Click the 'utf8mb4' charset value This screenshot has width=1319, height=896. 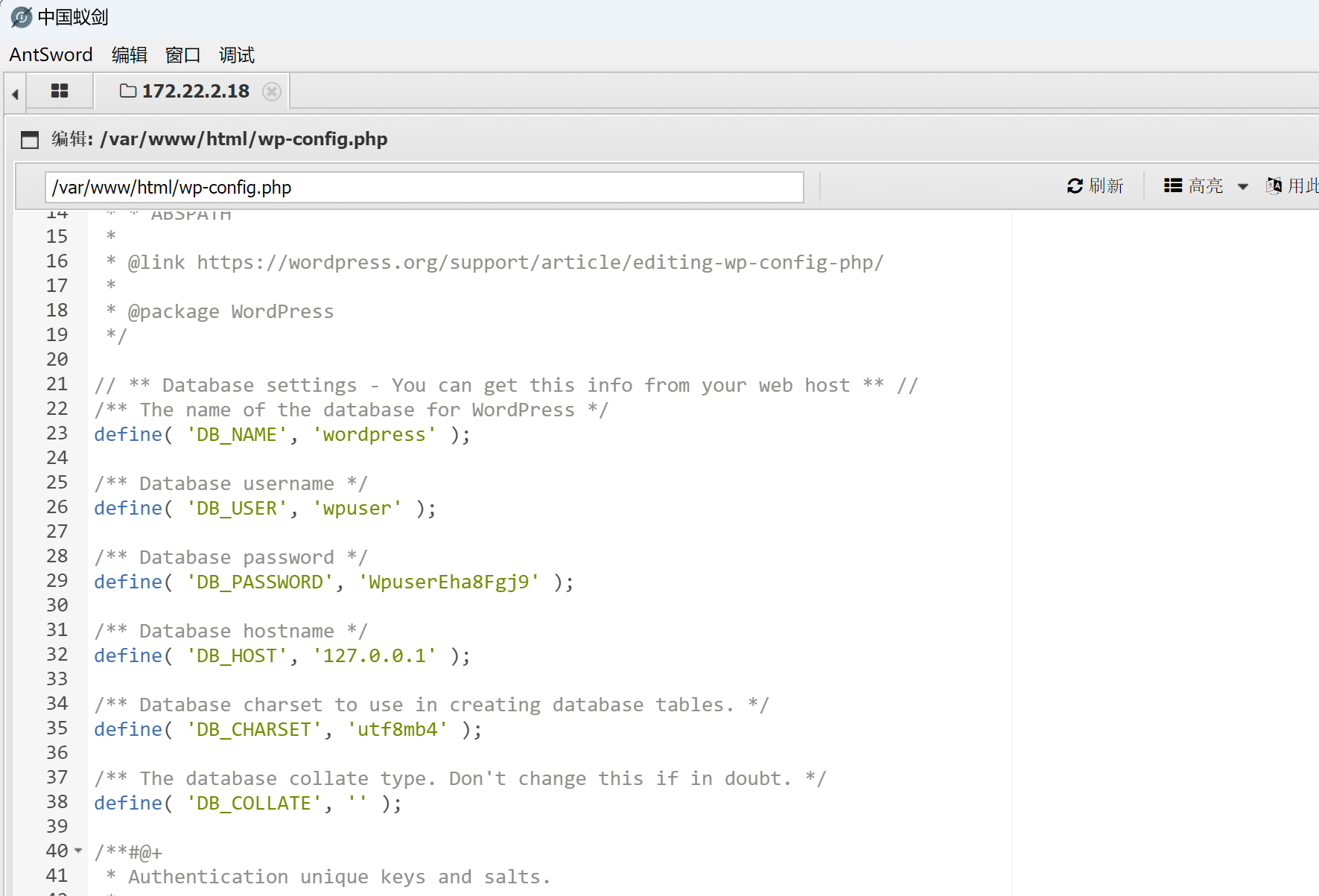[x=397, y=729]
